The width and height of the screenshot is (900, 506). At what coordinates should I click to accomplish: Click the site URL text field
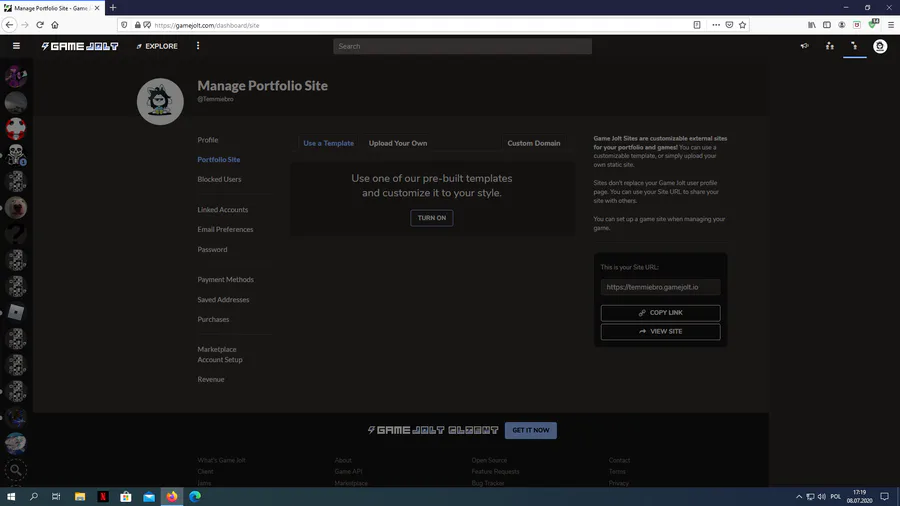coord(660,287)
